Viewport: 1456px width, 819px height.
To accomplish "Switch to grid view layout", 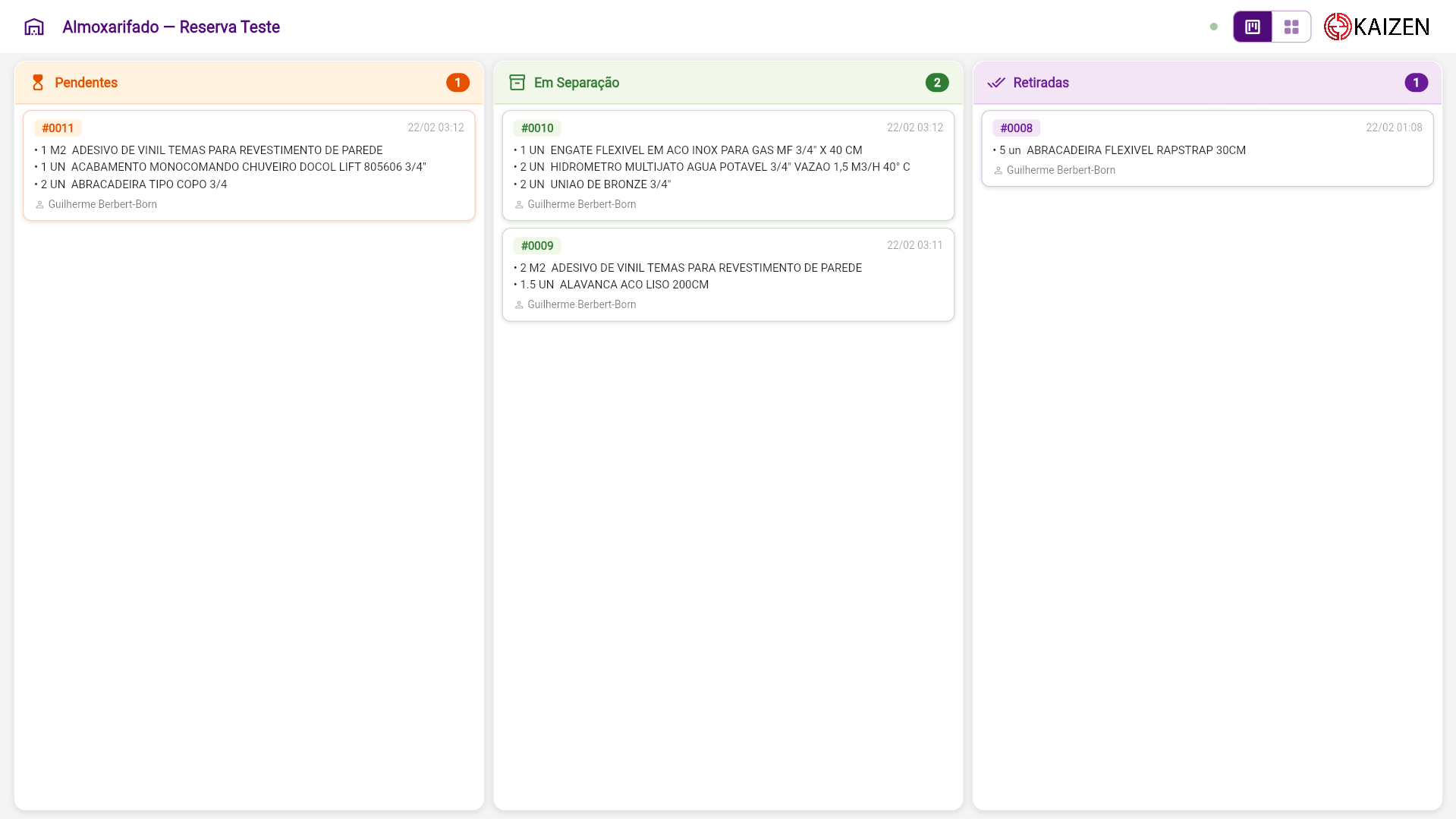I will click(1291, 27).
